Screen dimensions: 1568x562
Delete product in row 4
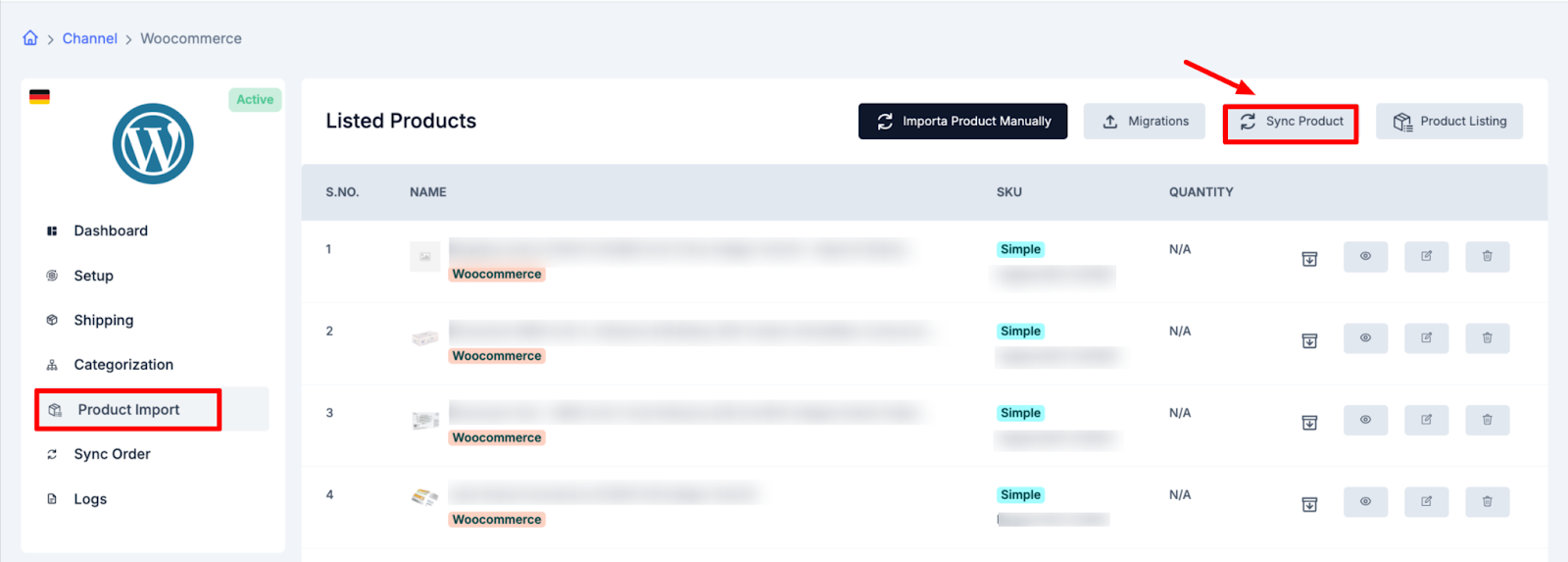(x=1487, y=502)
